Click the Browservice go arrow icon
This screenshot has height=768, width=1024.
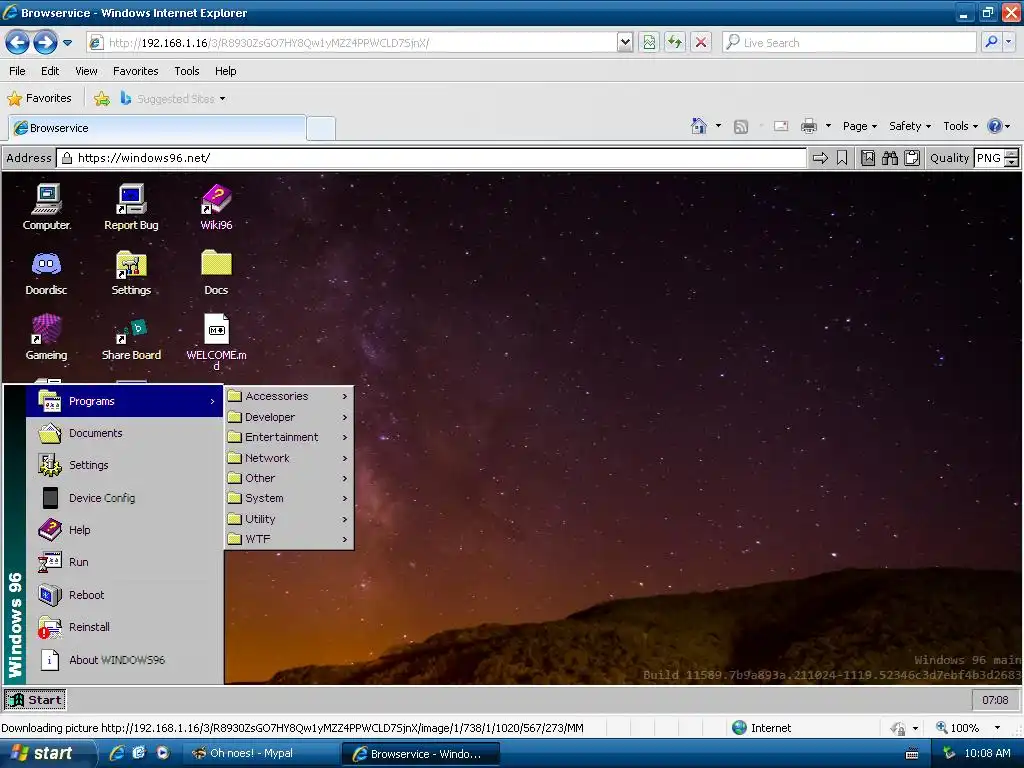(x=820, y=158)
